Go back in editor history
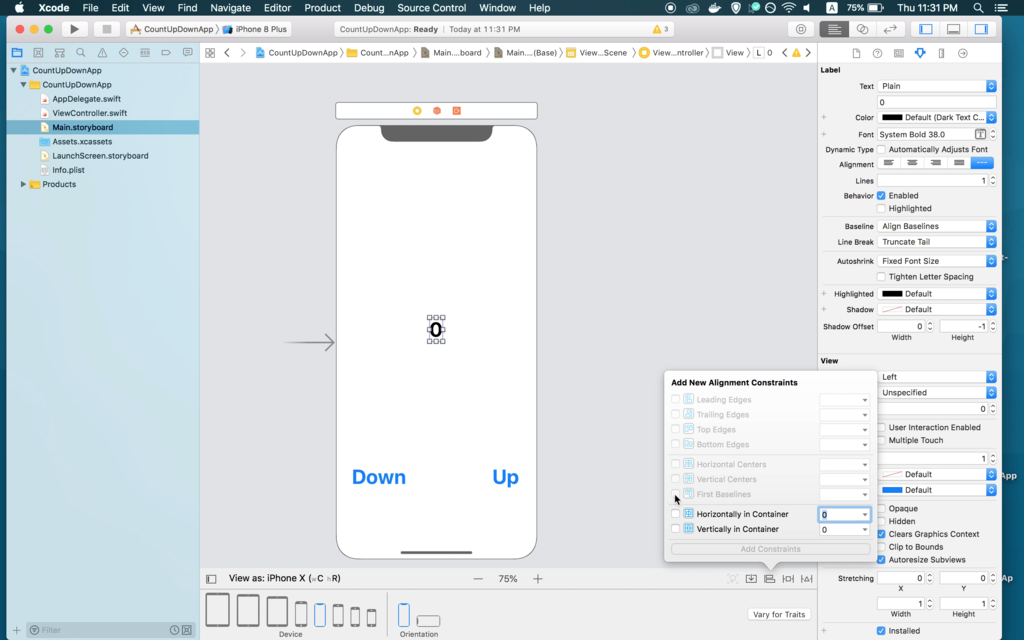Viewport: 1024px width, 640px height. pos(227,53)
